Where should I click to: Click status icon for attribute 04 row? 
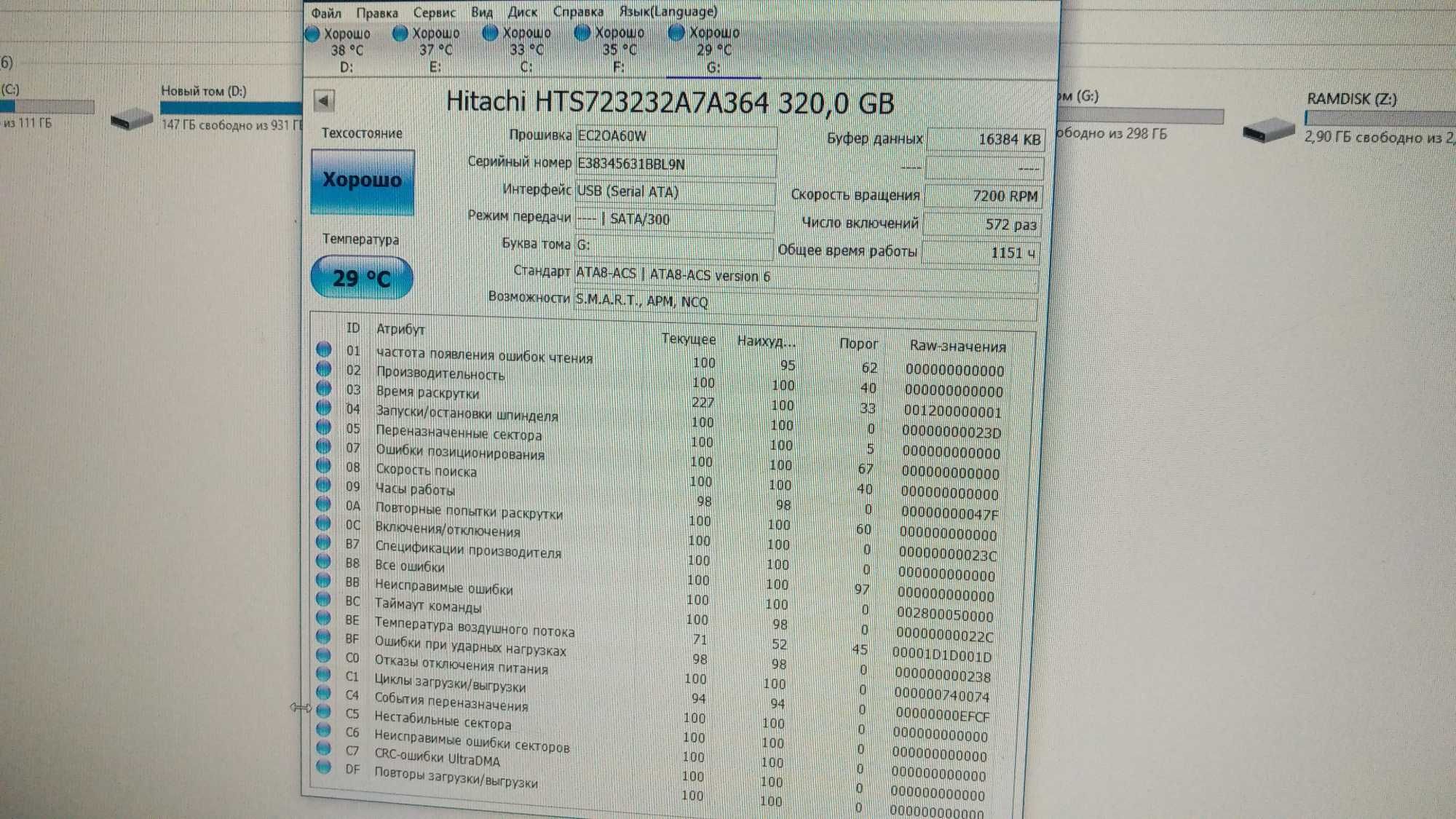pyautogui.click(x=324, y=408)
